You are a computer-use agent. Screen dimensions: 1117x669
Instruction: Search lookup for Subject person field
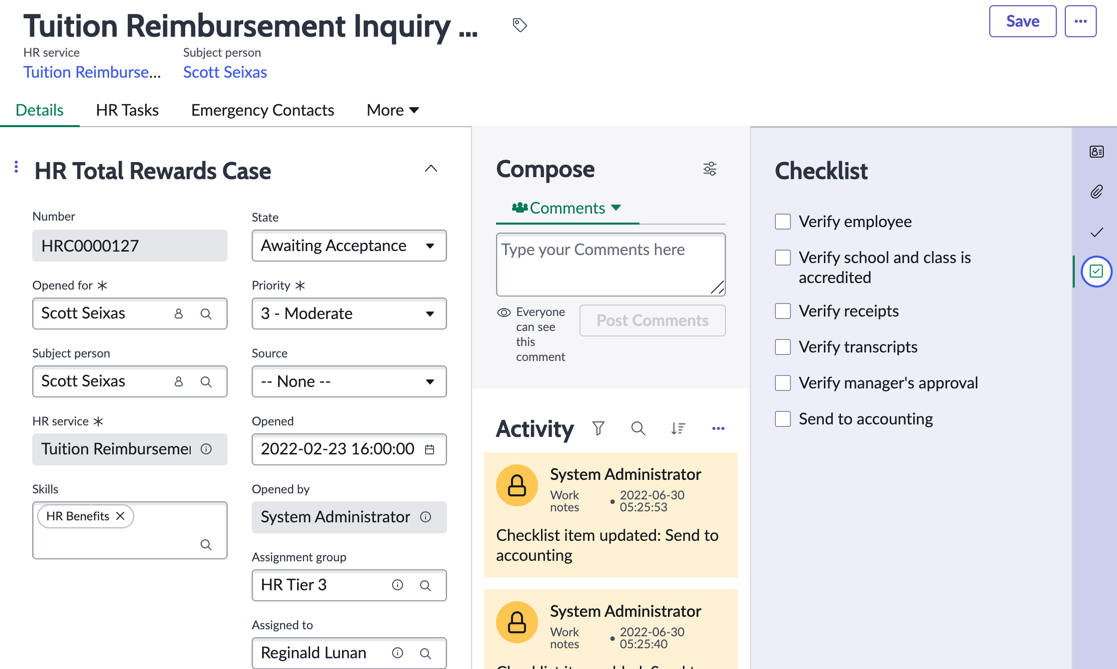tap(206, 382)
